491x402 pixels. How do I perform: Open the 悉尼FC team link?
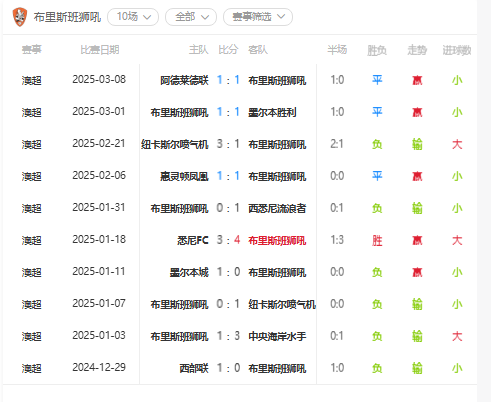(193, 240)
